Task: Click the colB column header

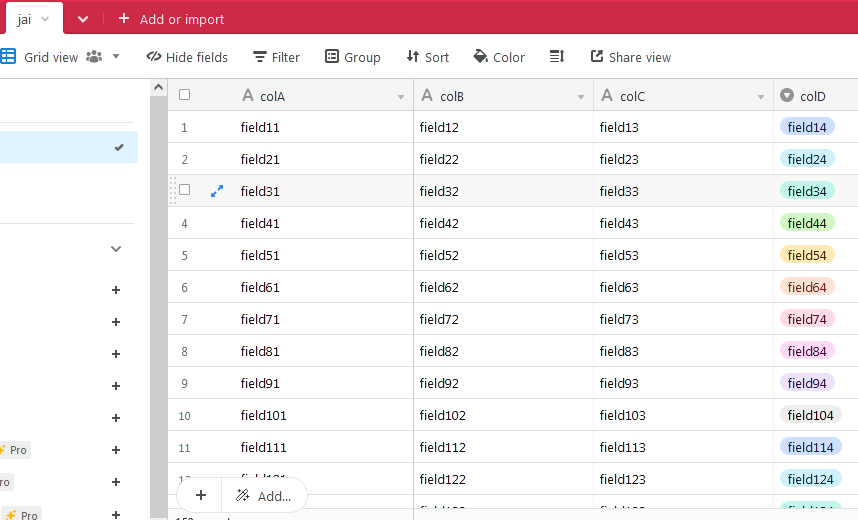Action: [503, 96]
